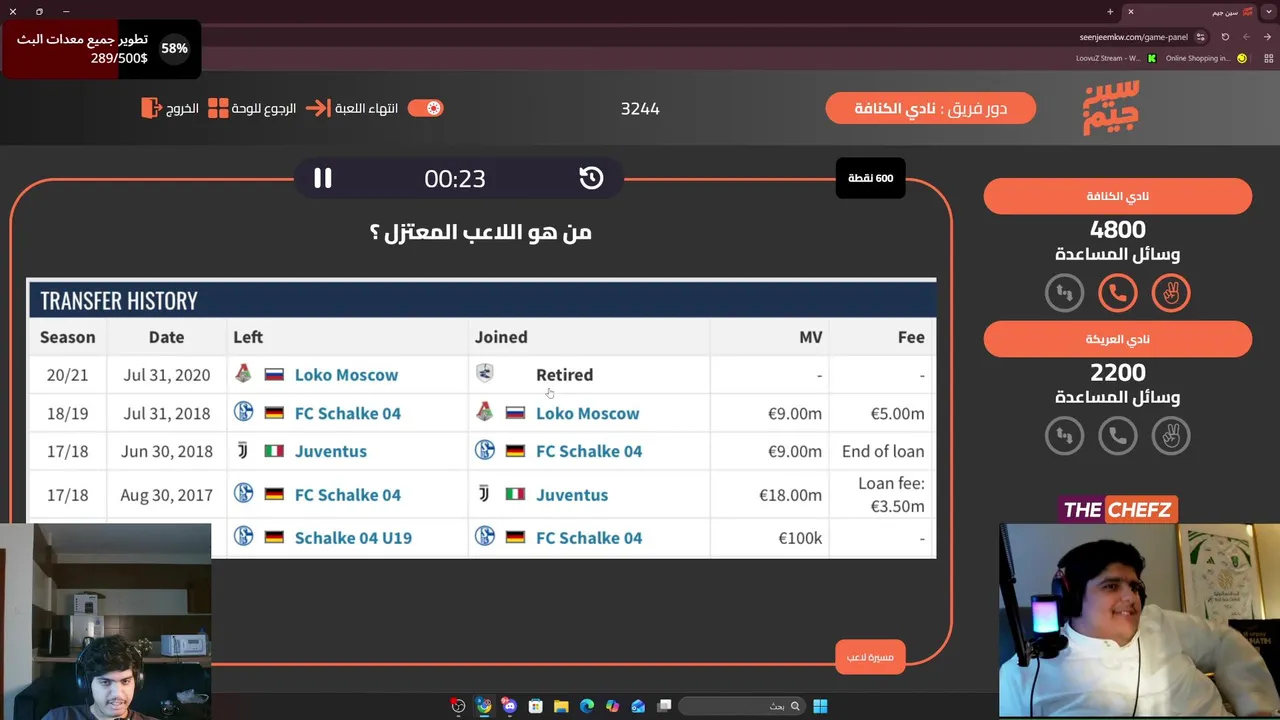Viewport: 1280px width, 720px height.
Task: Click Schalke 04 U19 in the Left column
Action: [x=353, y=538]
